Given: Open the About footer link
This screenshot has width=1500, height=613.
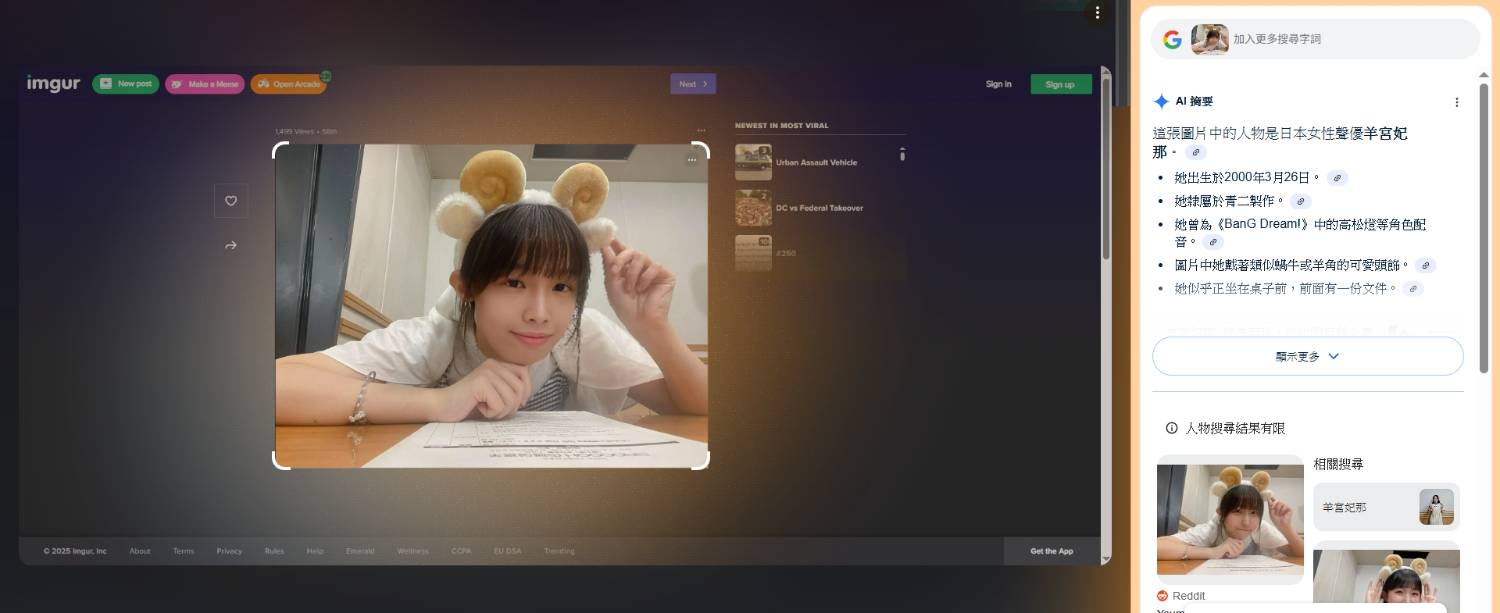Looking at the screenshot, I should (140, 551).
